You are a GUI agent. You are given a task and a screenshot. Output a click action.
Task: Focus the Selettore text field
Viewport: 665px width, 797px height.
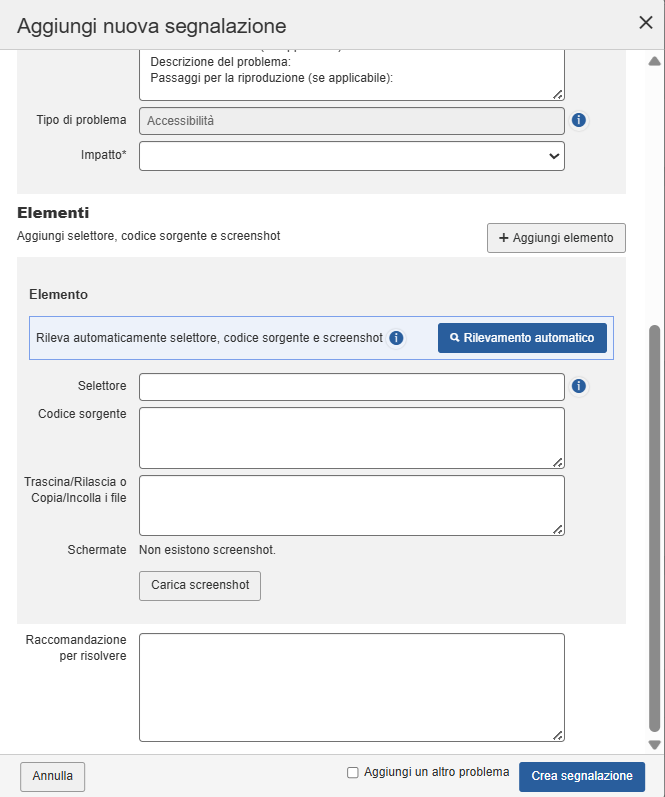352,387
